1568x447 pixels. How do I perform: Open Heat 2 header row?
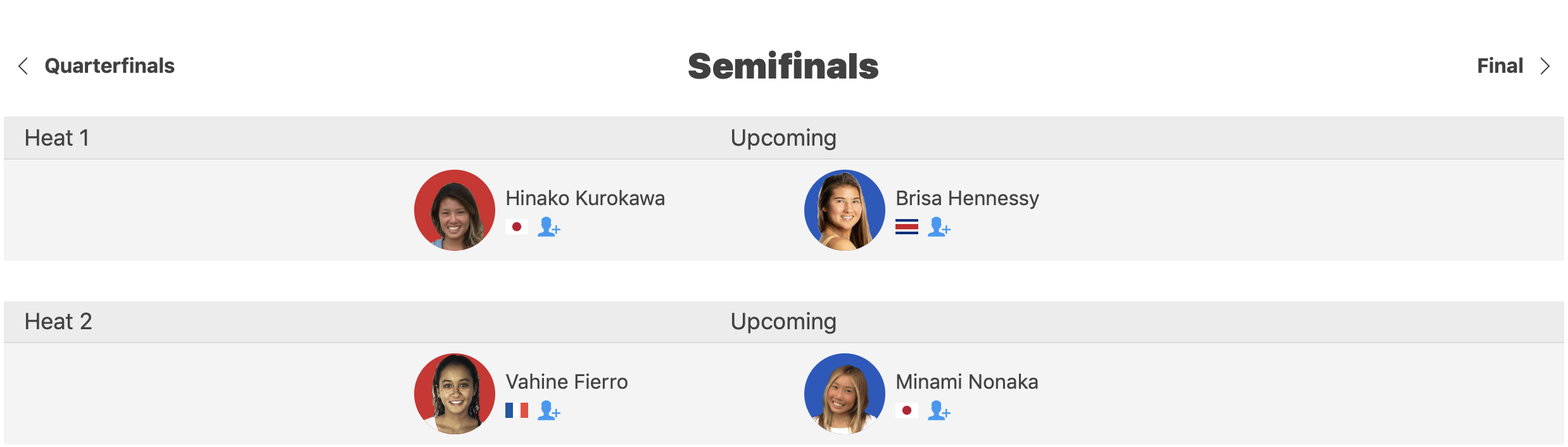[x=784, y=321]
